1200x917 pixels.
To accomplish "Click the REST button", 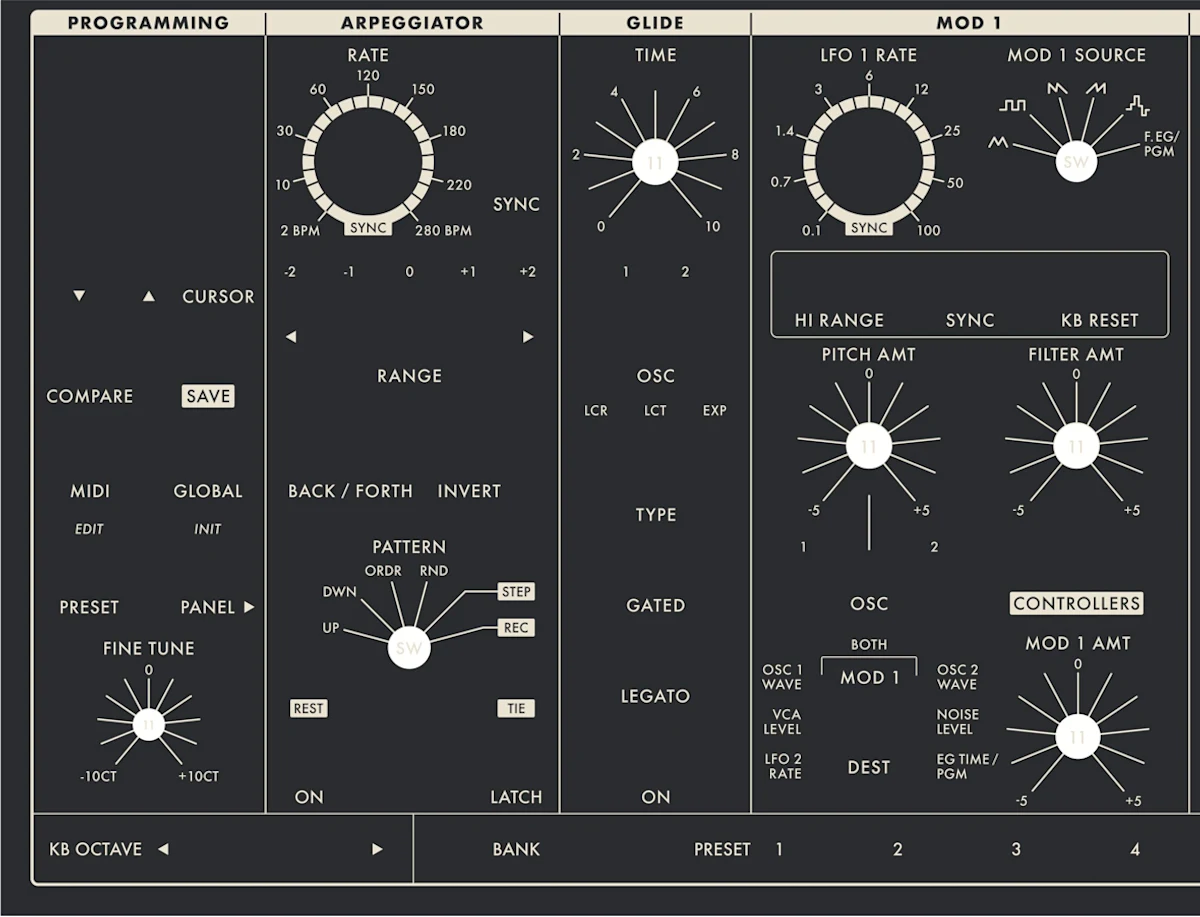I will pyautogui.click(x=309, y=708).
